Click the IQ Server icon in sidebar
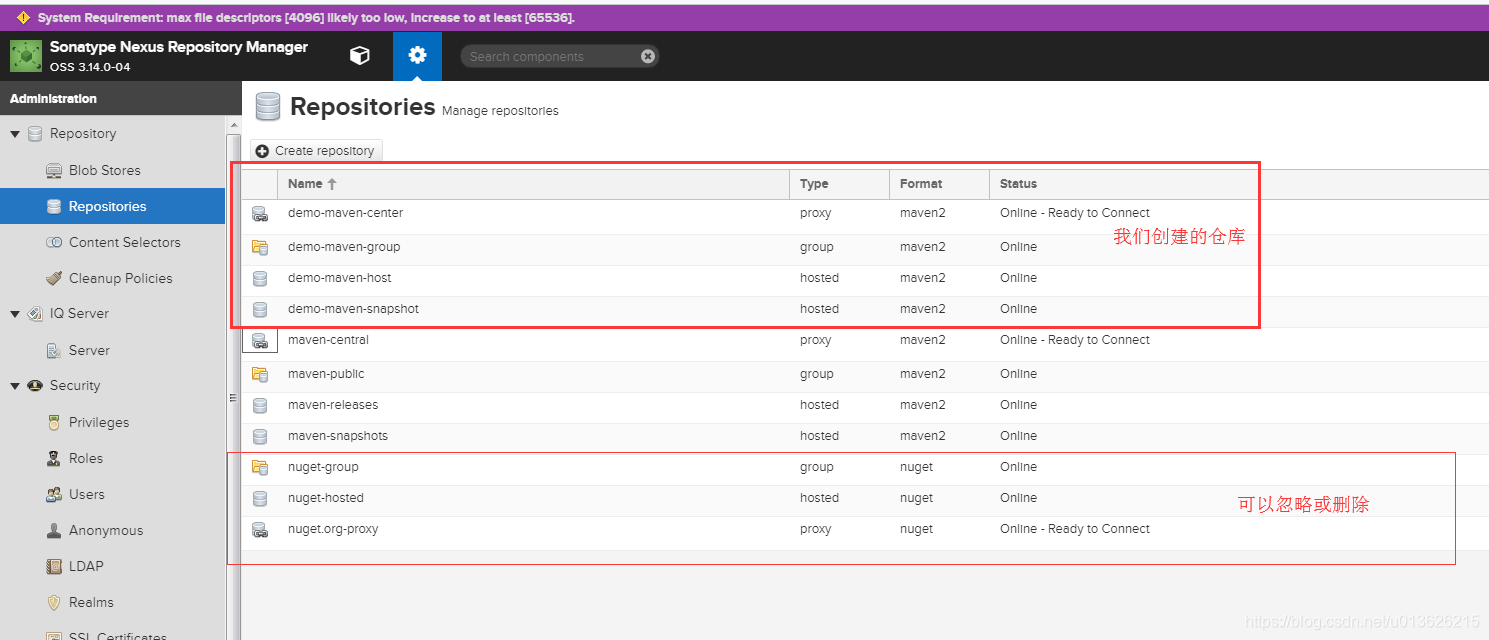This screenshot has width=1489, height=640. point(35,314)
